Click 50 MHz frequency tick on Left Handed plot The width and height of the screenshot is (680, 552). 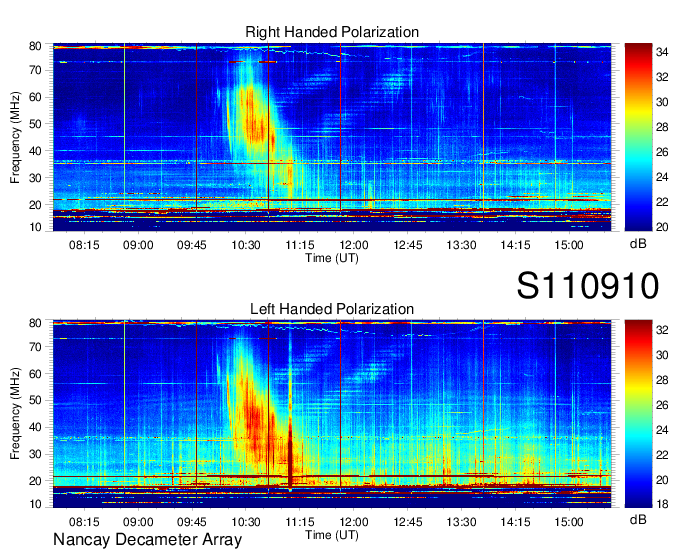pos(35,400)
